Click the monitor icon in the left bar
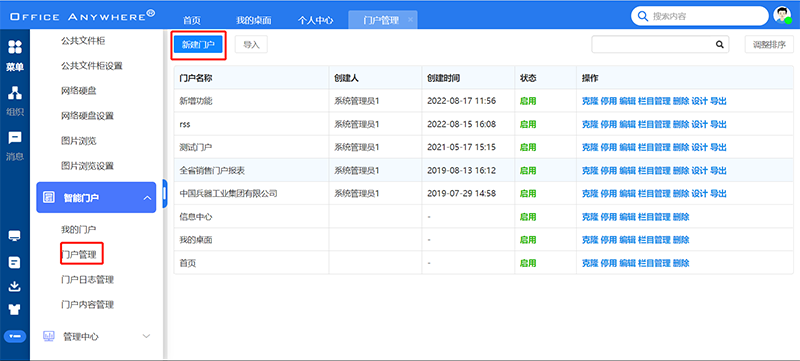This screenshot has height=361, width=800. point(15,236)
